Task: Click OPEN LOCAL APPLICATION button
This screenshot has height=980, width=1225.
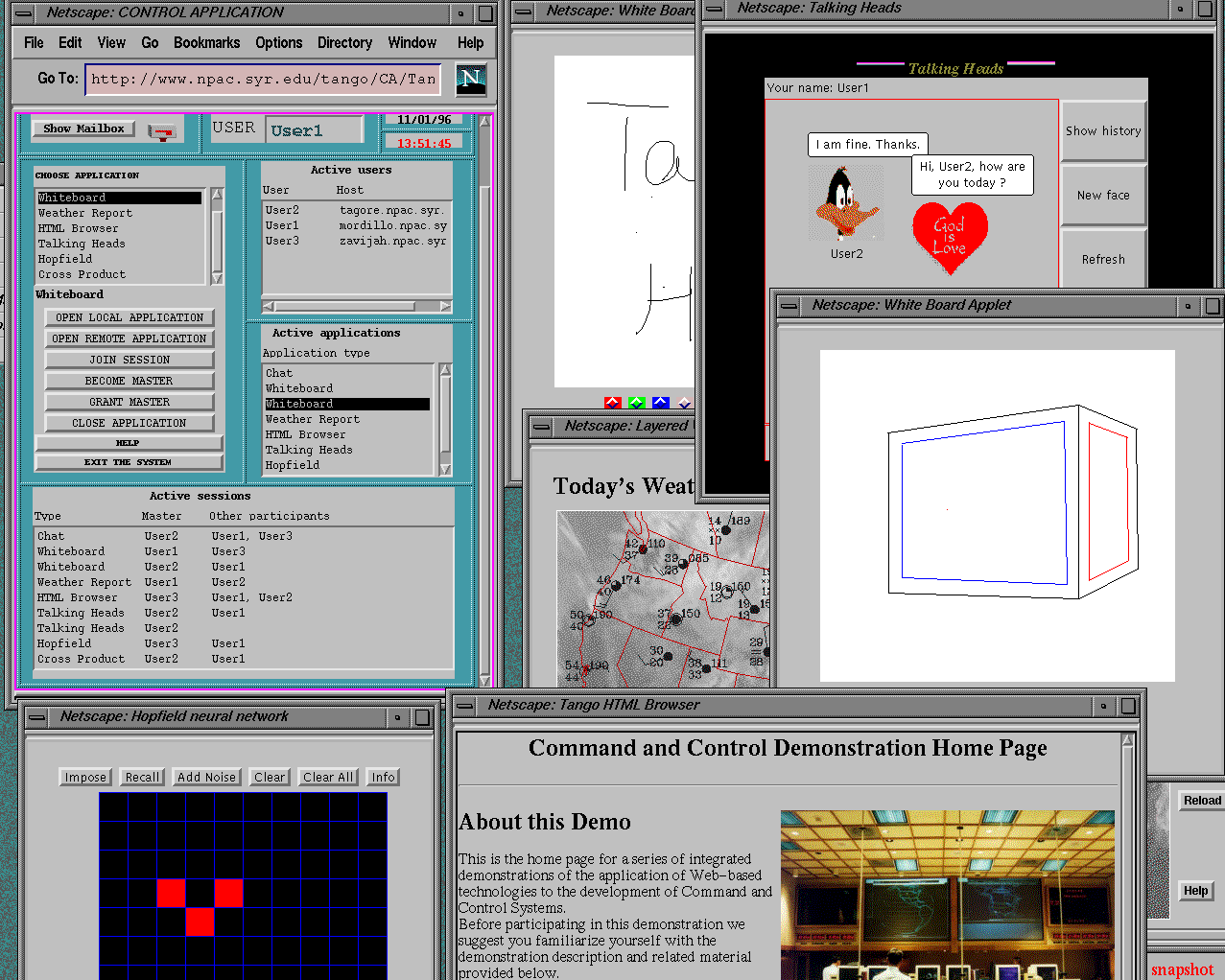Action: click(x=130, y=317)
